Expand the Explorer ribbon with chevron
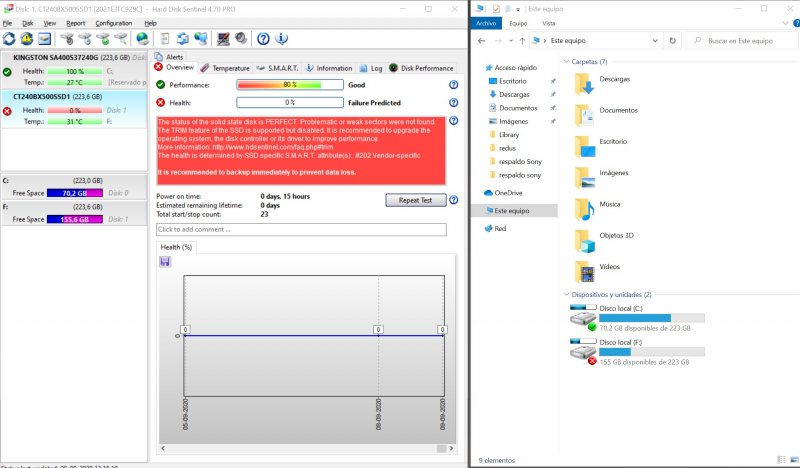This screenshot has height=468, width=800. 785,23
